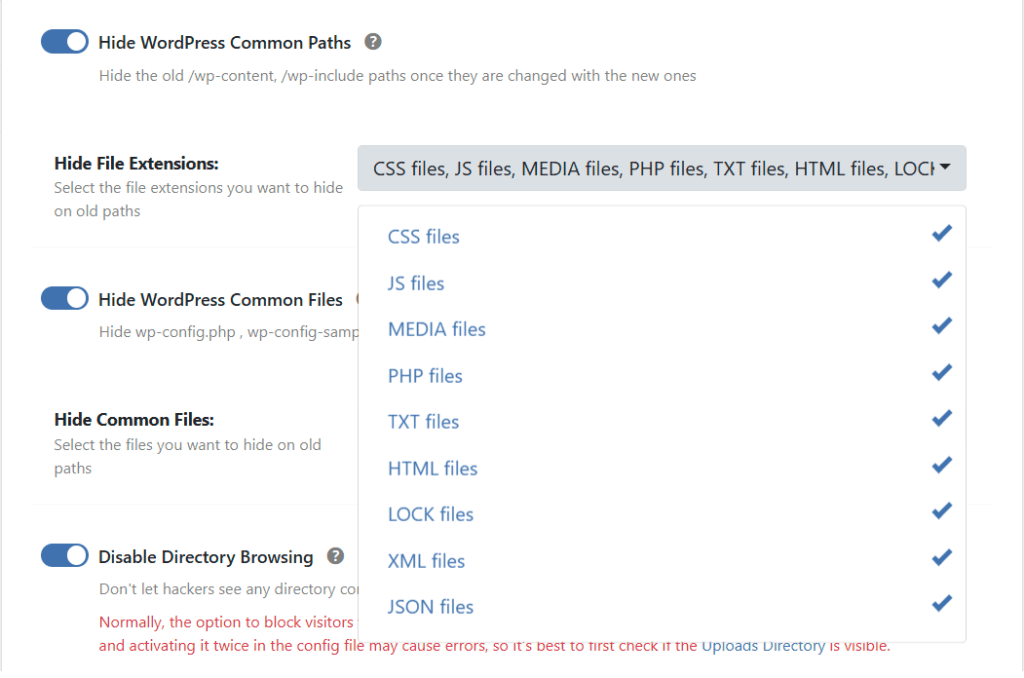Click the JSON files checkmark
This screenshot has height=678, width=1024.
tap(941, 603)
